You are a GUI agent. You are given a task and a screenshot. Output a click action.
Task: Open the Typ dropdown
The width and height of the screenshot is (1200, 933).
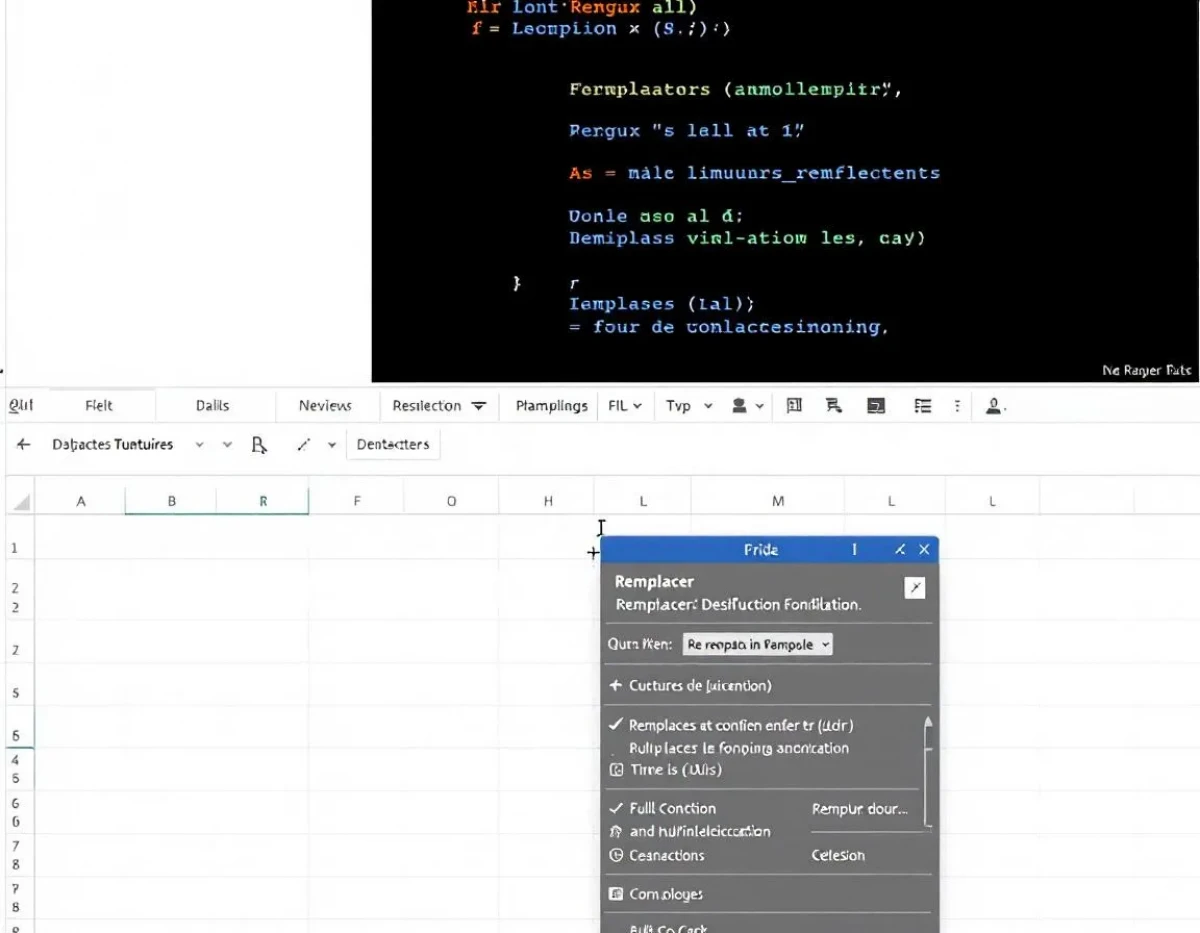pos(689,406)
